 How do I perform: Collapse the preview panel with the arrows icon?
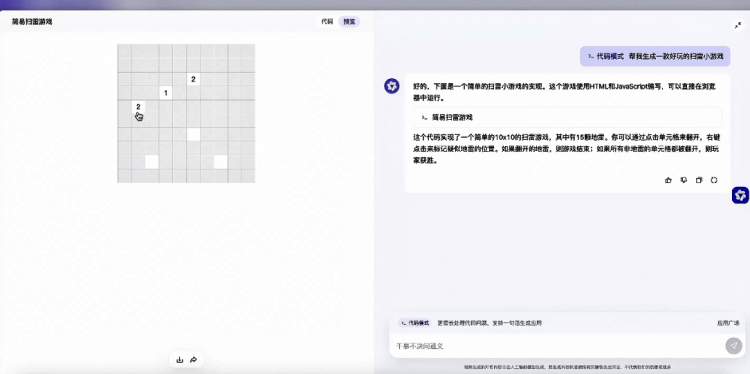(x=738, y=26)
